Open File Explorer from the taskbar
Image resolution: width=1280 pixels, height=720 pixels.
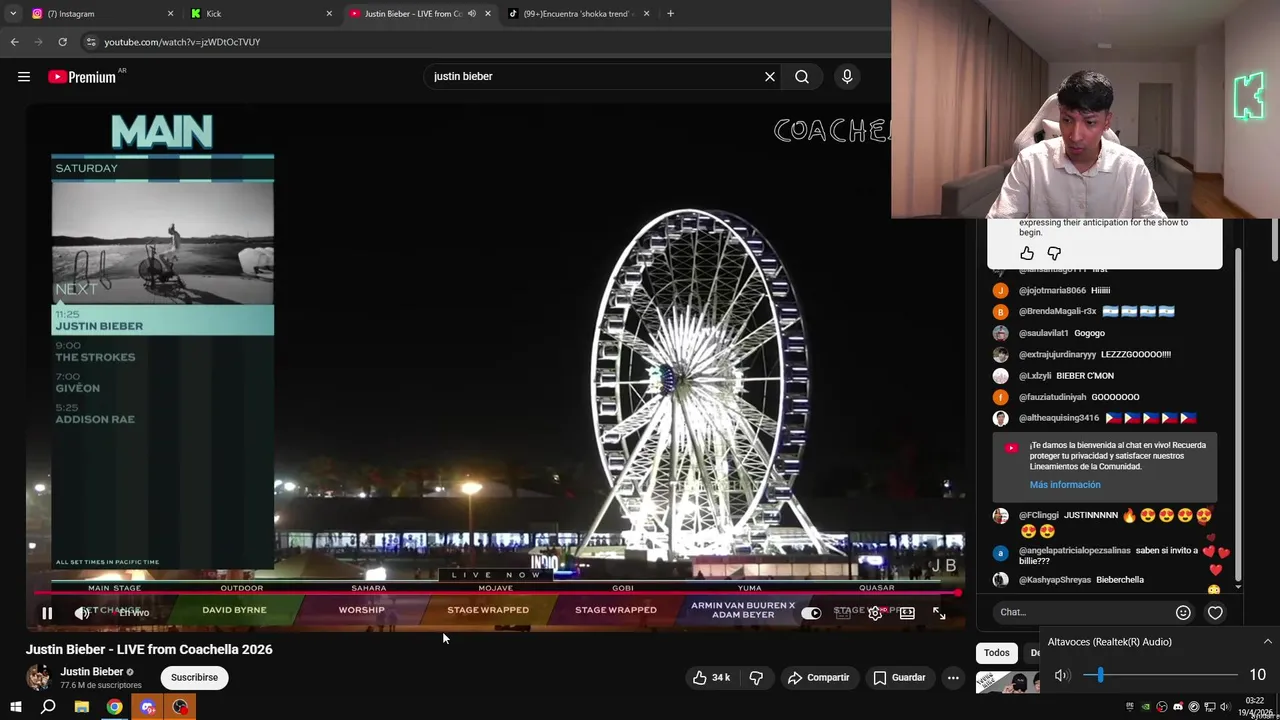(x=82, y=707)
